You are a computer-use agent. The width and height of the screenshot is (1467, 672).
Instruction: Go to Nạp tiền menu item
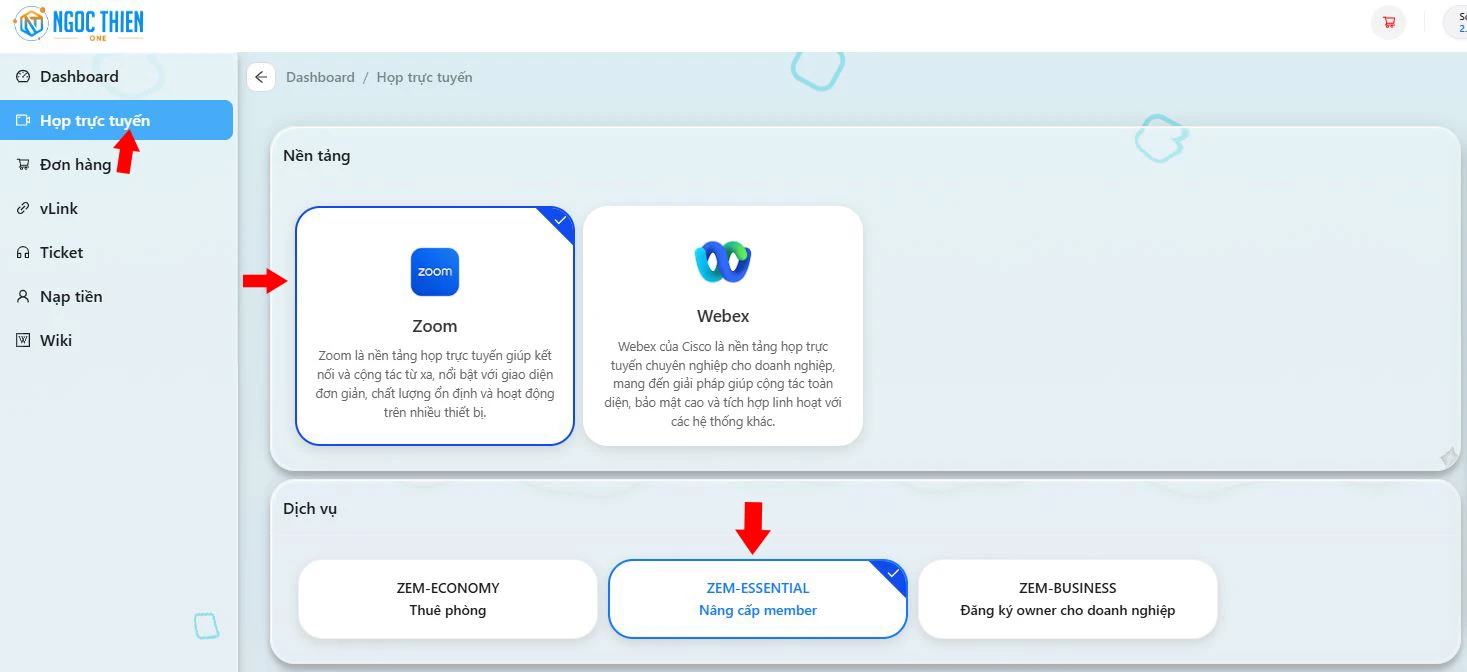click(x=71, y=297)
